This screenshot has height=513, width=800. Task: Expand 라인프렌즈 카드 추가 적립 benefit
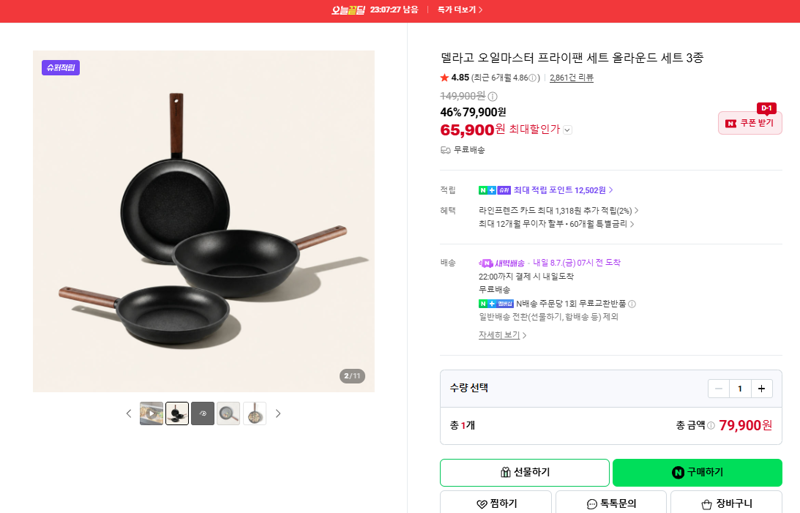558,210
